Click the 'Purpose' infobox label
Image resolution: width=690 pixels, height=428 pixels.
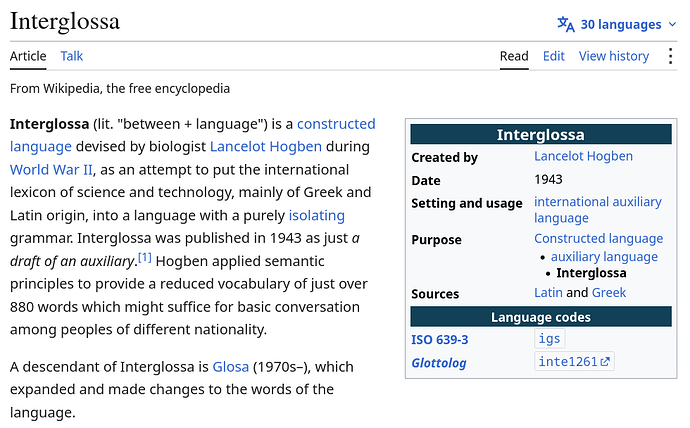pyautogui.click(x=437, y=240)
